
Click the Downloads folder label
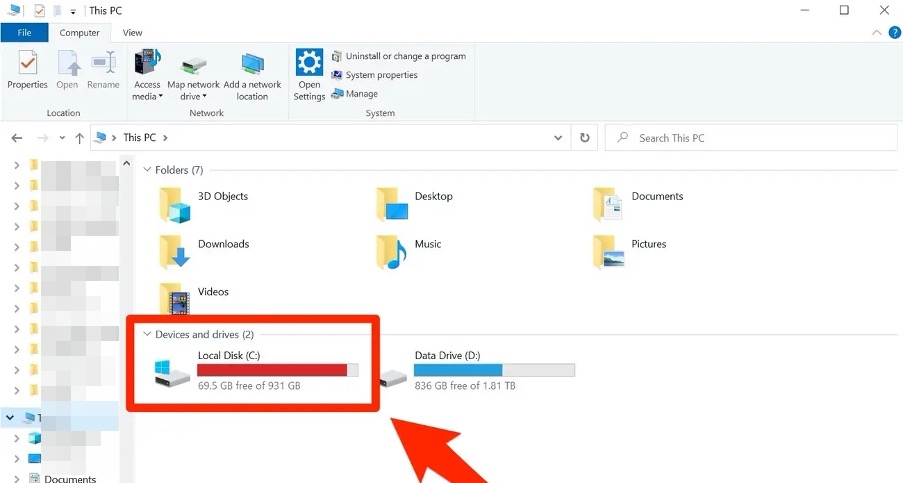[x=224, y=244]
